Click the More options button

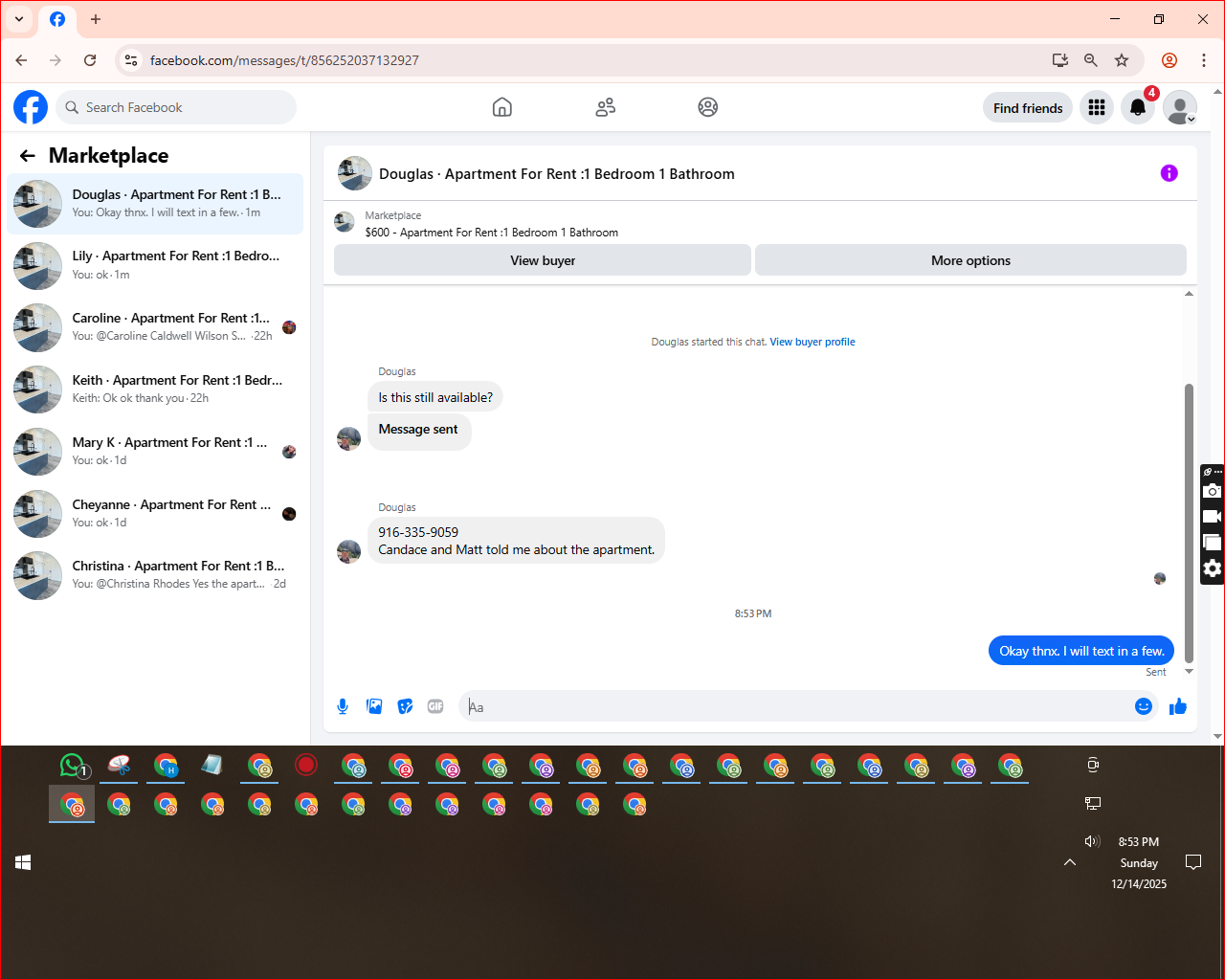pos(970,260)
